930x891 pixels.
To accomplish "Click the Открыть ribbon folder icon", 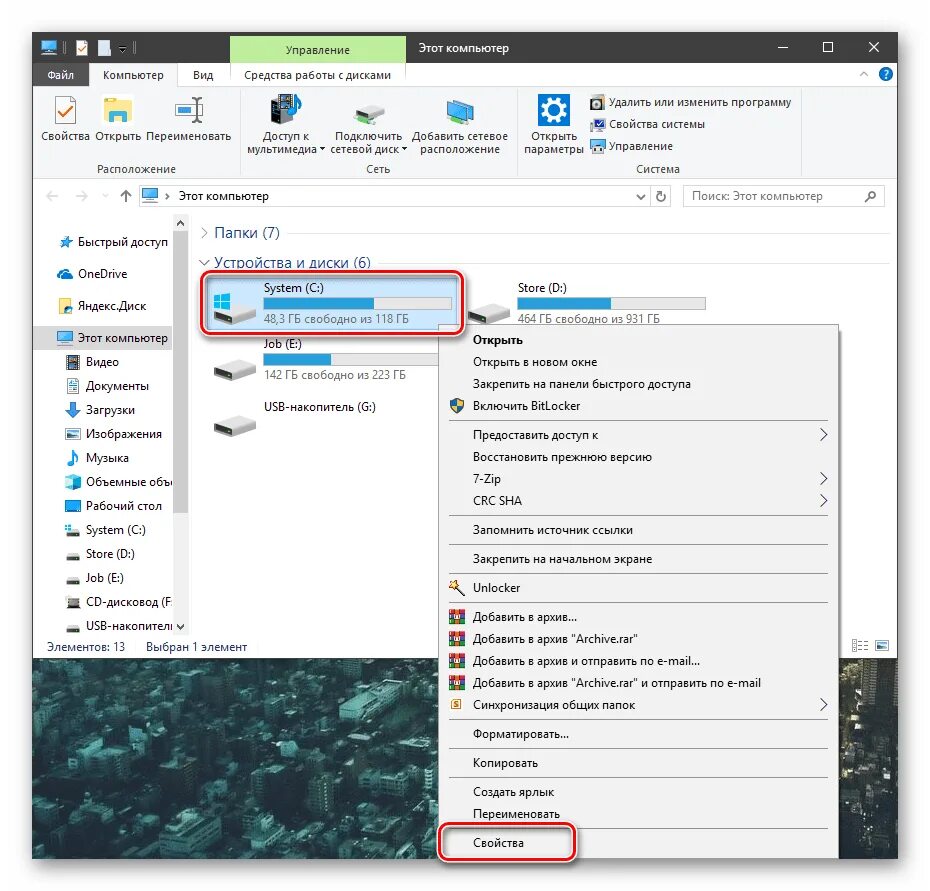I will pos(118,111).
